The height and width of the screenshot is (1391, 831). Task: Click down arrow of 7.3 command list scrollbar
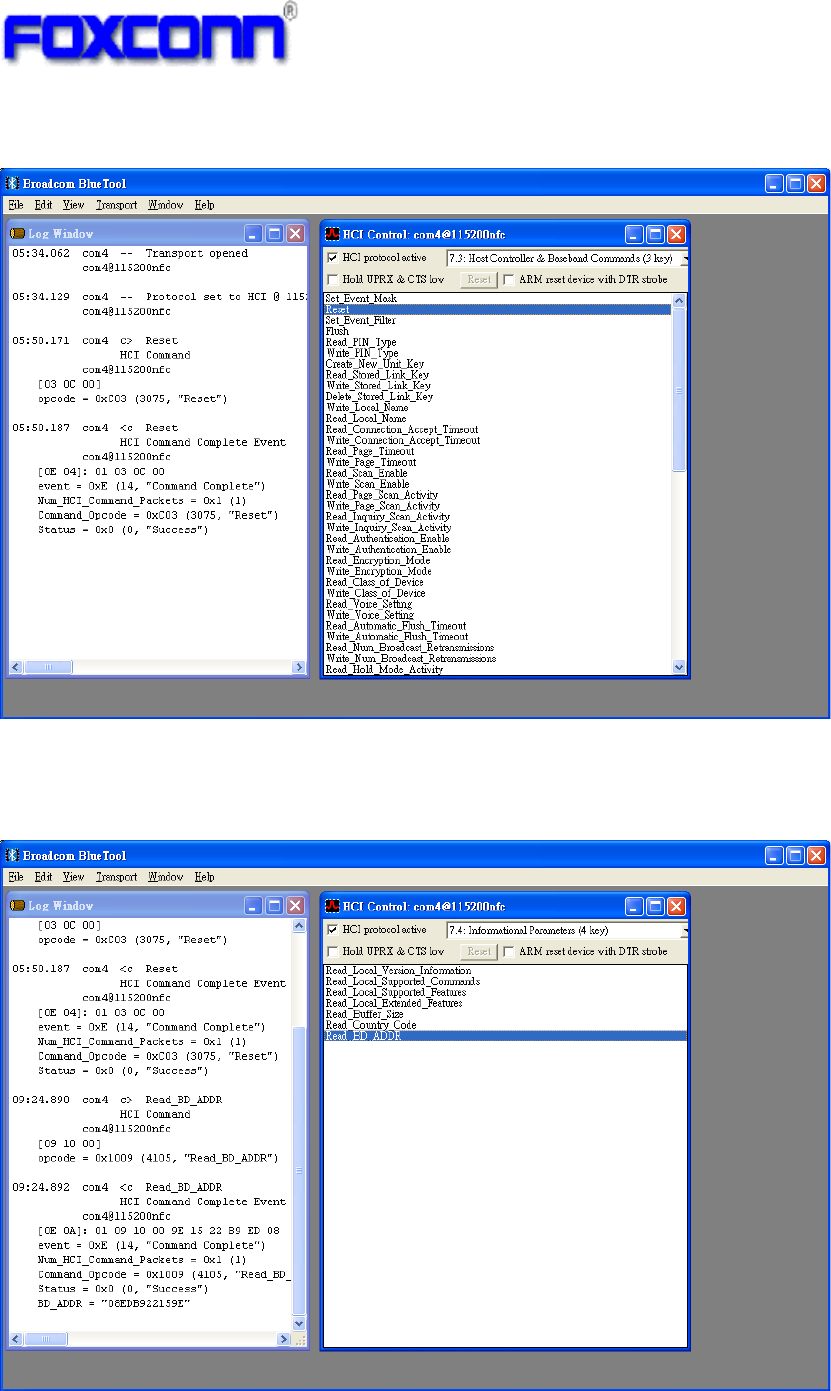pyautogui.click(x=680, y=667)
